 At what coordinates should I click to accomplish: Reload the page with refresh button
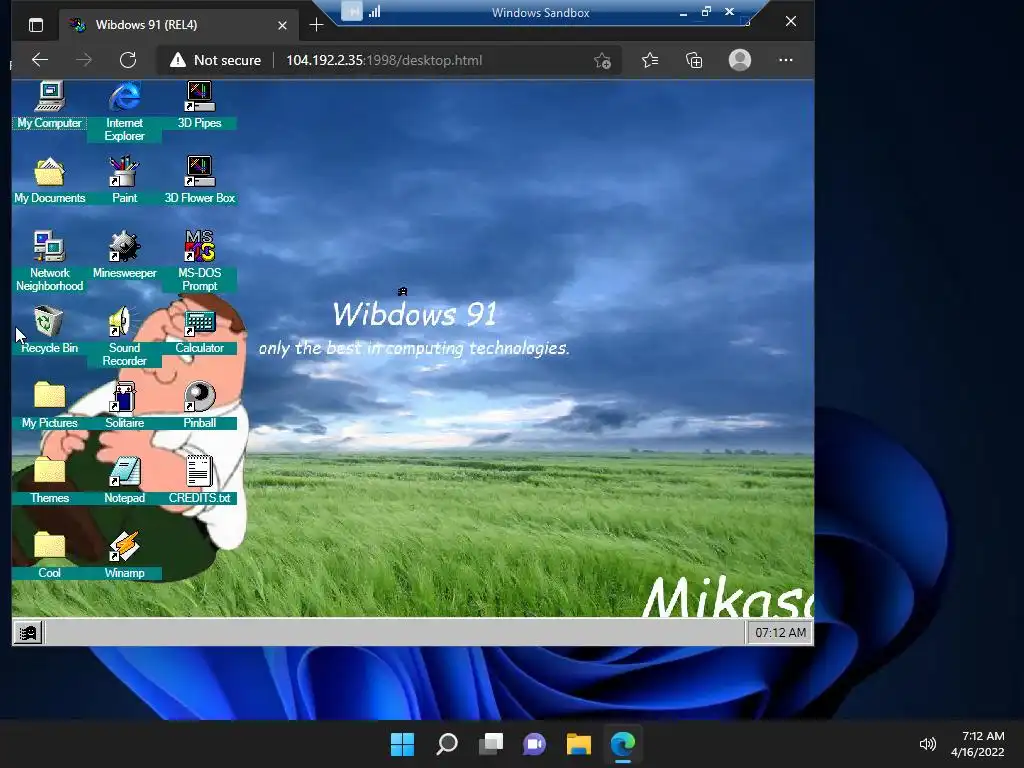[128, 60]
